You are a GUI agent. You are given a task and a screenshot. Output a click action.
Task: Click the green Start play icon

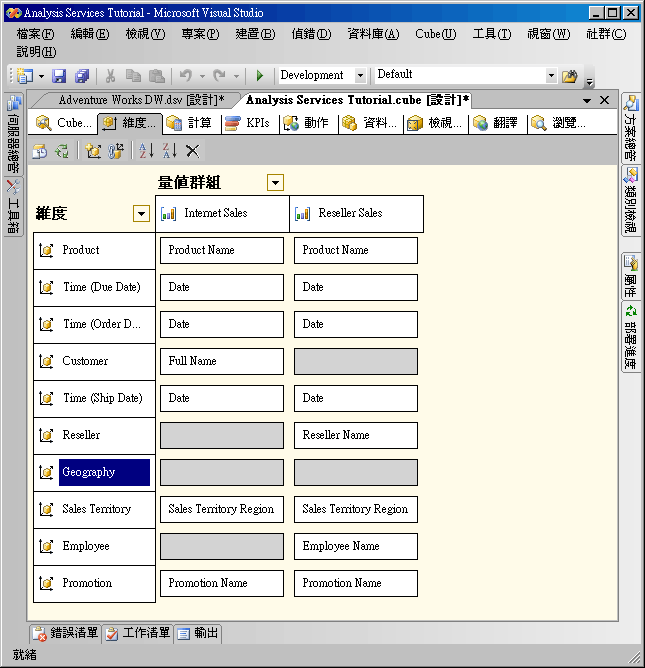point(259,76)
